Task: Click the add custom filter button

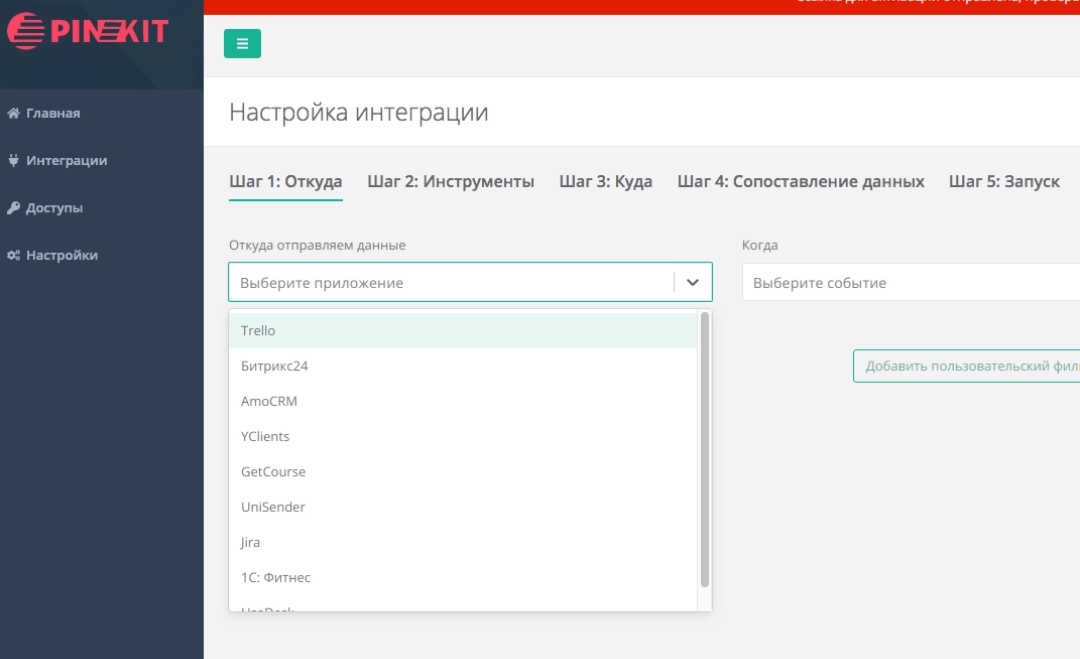Action: click(966, 366)
